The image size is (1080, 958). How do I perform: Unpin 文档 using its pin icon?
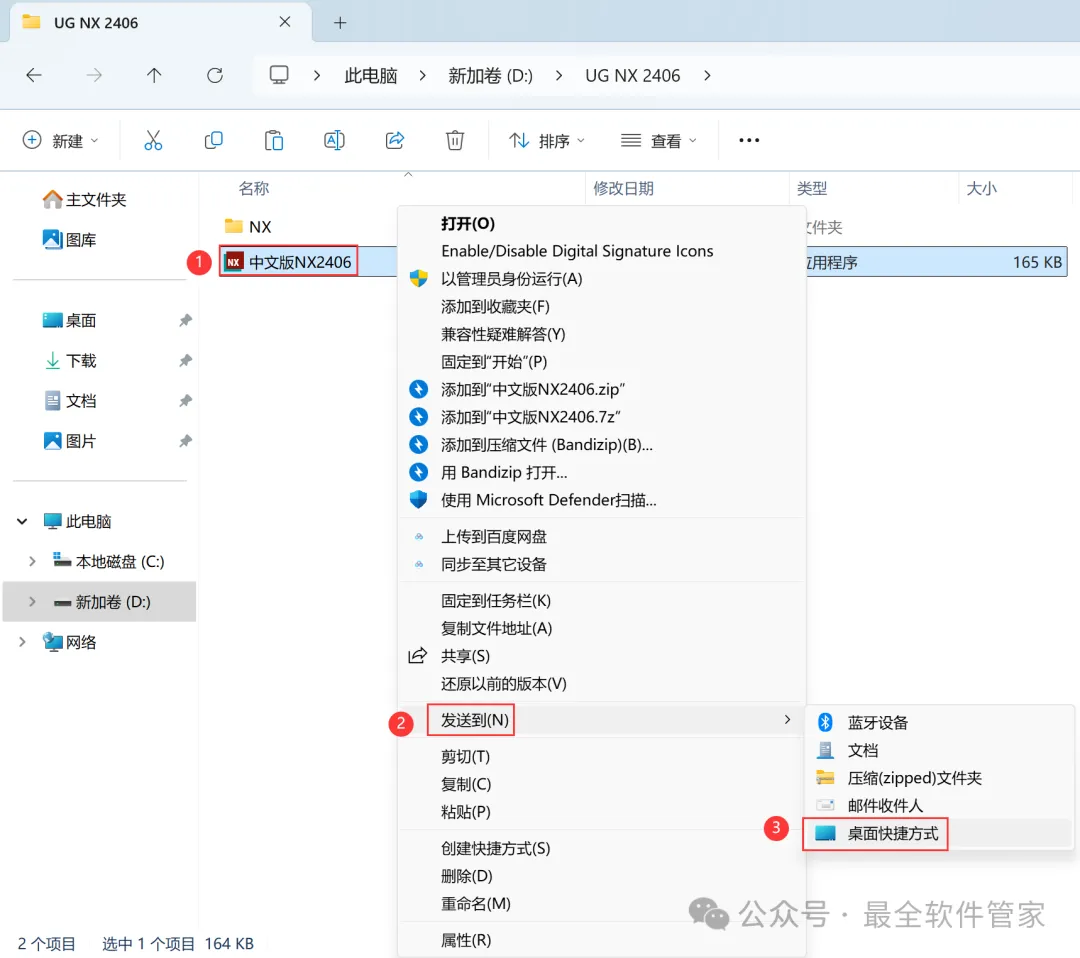[x=185, y=401]
